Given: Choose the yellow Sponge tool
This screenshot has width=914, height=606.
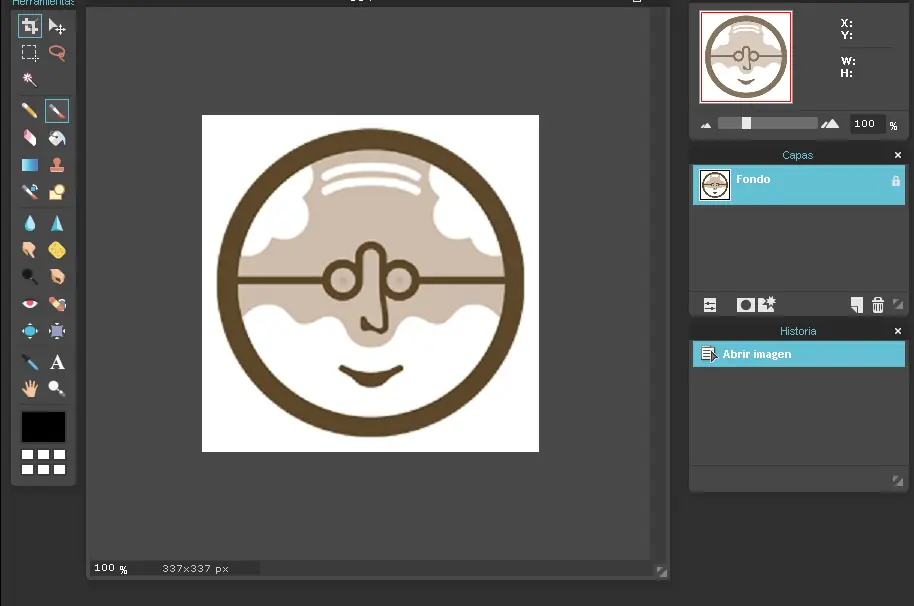Looking at the screenshot, I should coord(57,250).
